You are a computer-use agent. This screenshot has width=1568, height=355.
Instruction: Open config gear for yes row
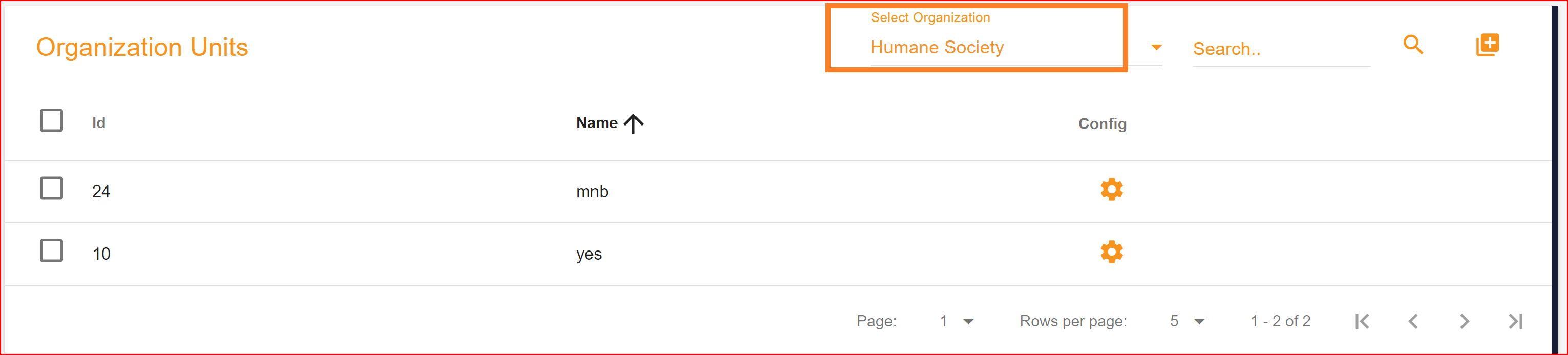coord(1112,252)
